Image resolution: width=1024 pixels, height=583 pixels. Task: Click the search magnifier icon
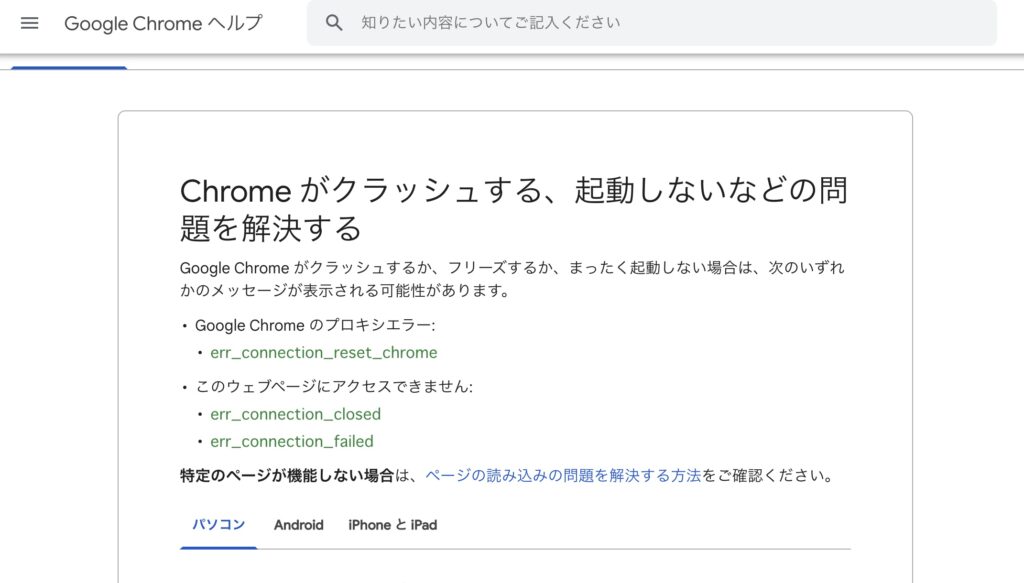click(x=334, y=23)
